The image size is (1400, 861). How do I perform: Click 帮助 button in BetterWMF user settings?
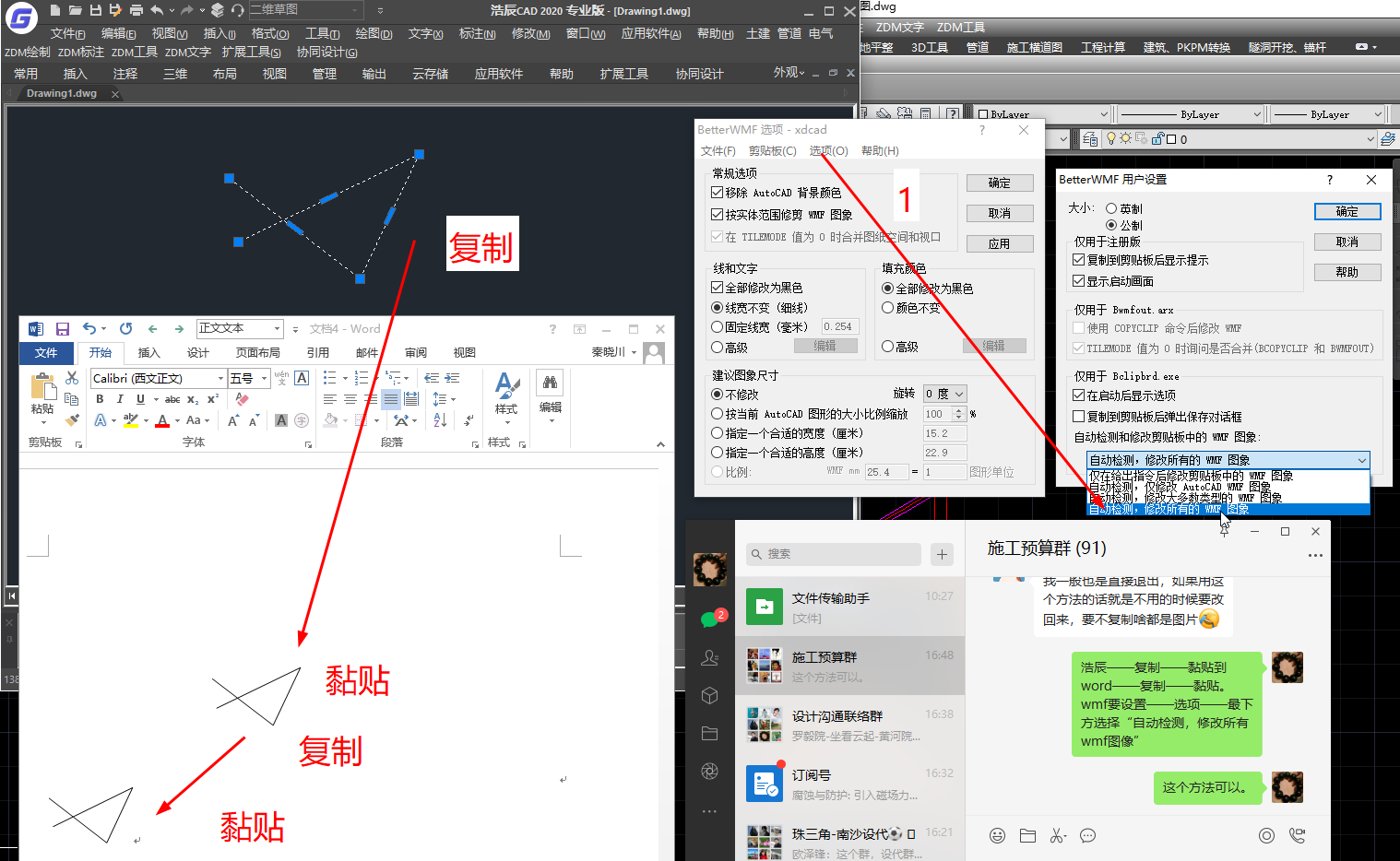click(1347, 273)
